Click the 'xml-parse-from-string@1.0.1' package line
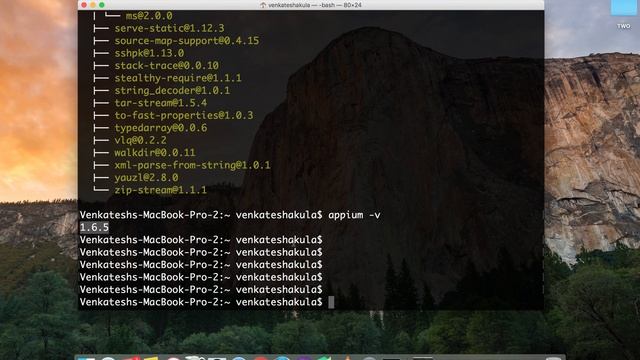Image resolution: width=640 pixels, height=360 pixels. 192,165
